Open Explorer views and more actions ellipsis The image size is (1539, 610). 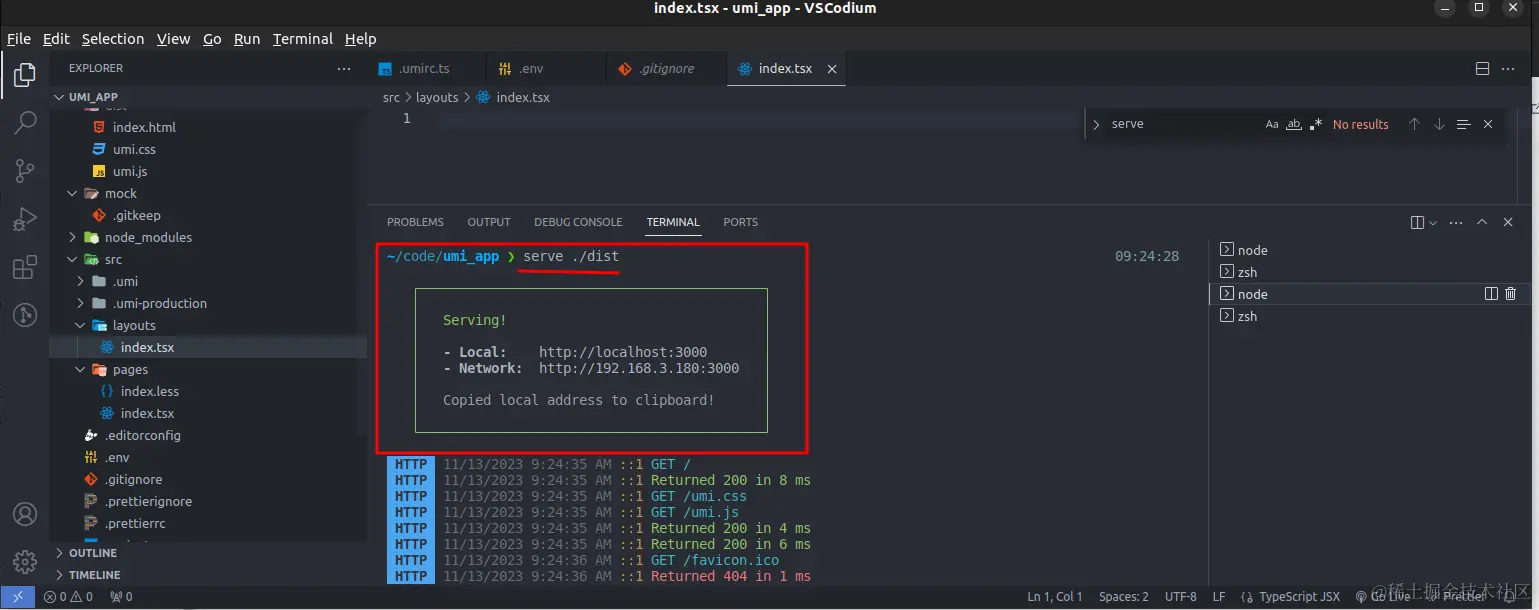pos(344,69)
